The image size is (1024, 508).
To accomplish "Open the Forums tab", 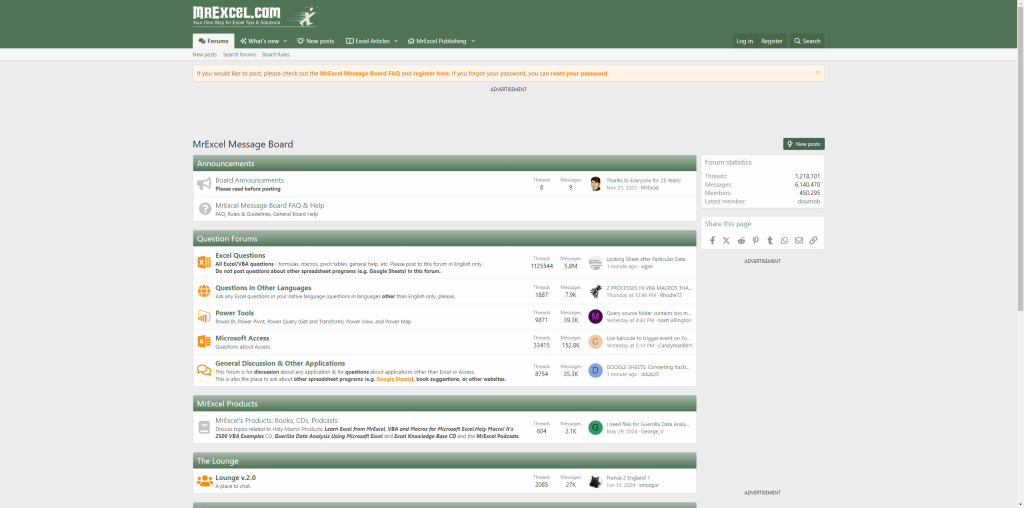I will tap(214, 41).
